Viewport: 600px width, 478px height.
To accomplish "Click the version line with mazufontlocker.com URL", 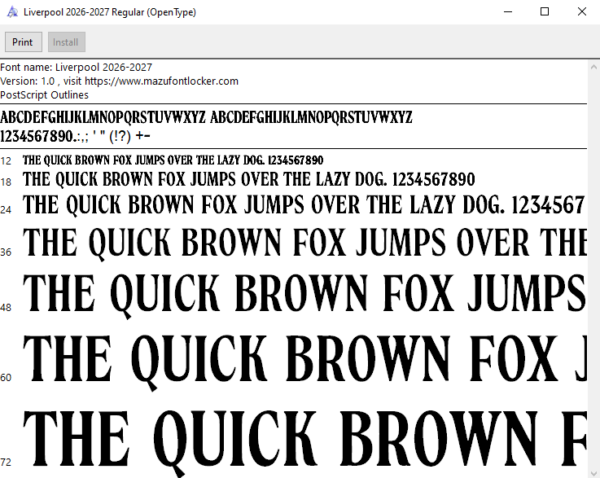I will (x=119, y=81).
